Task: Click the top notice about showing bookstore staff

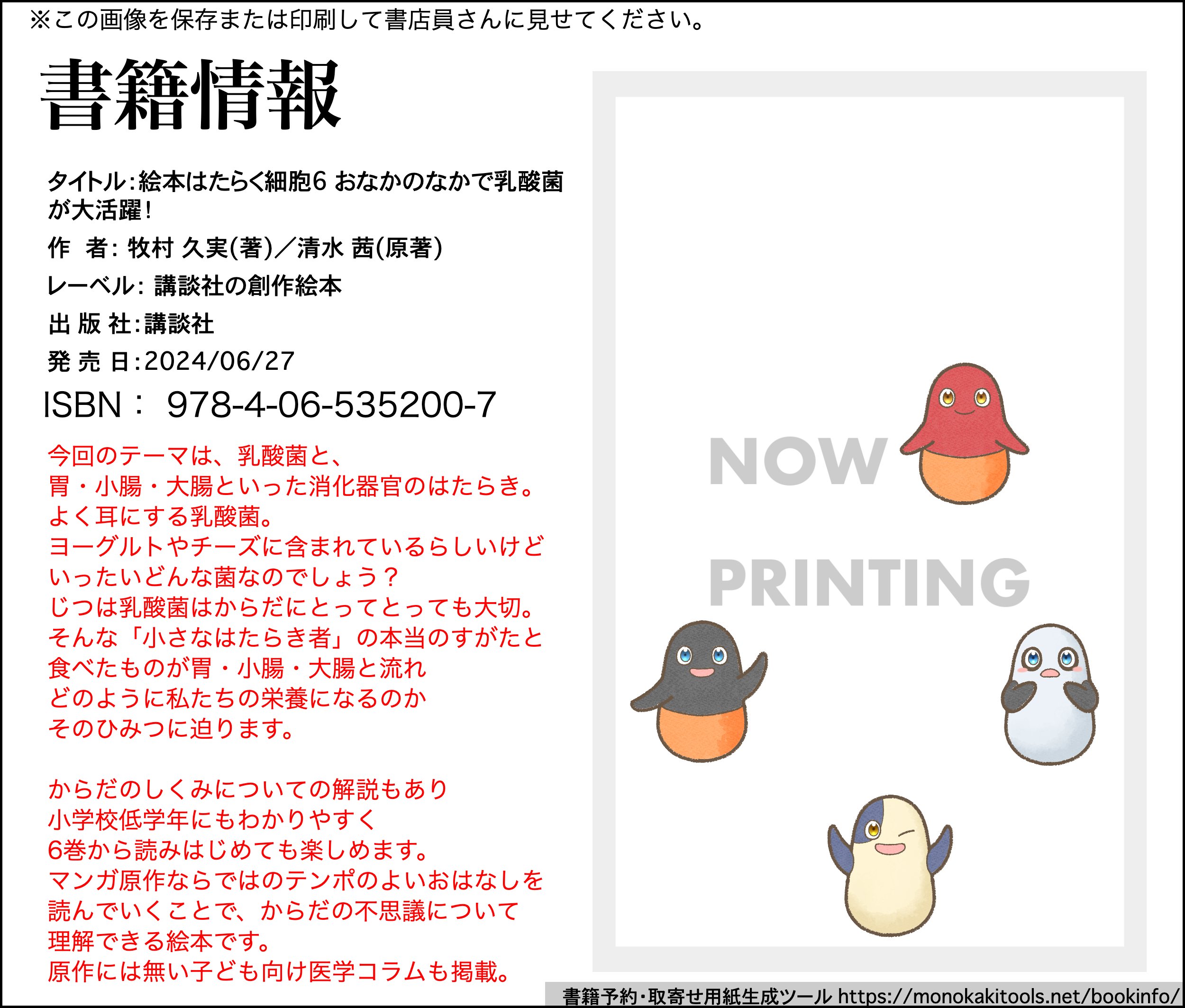Action: pos(367,20)
